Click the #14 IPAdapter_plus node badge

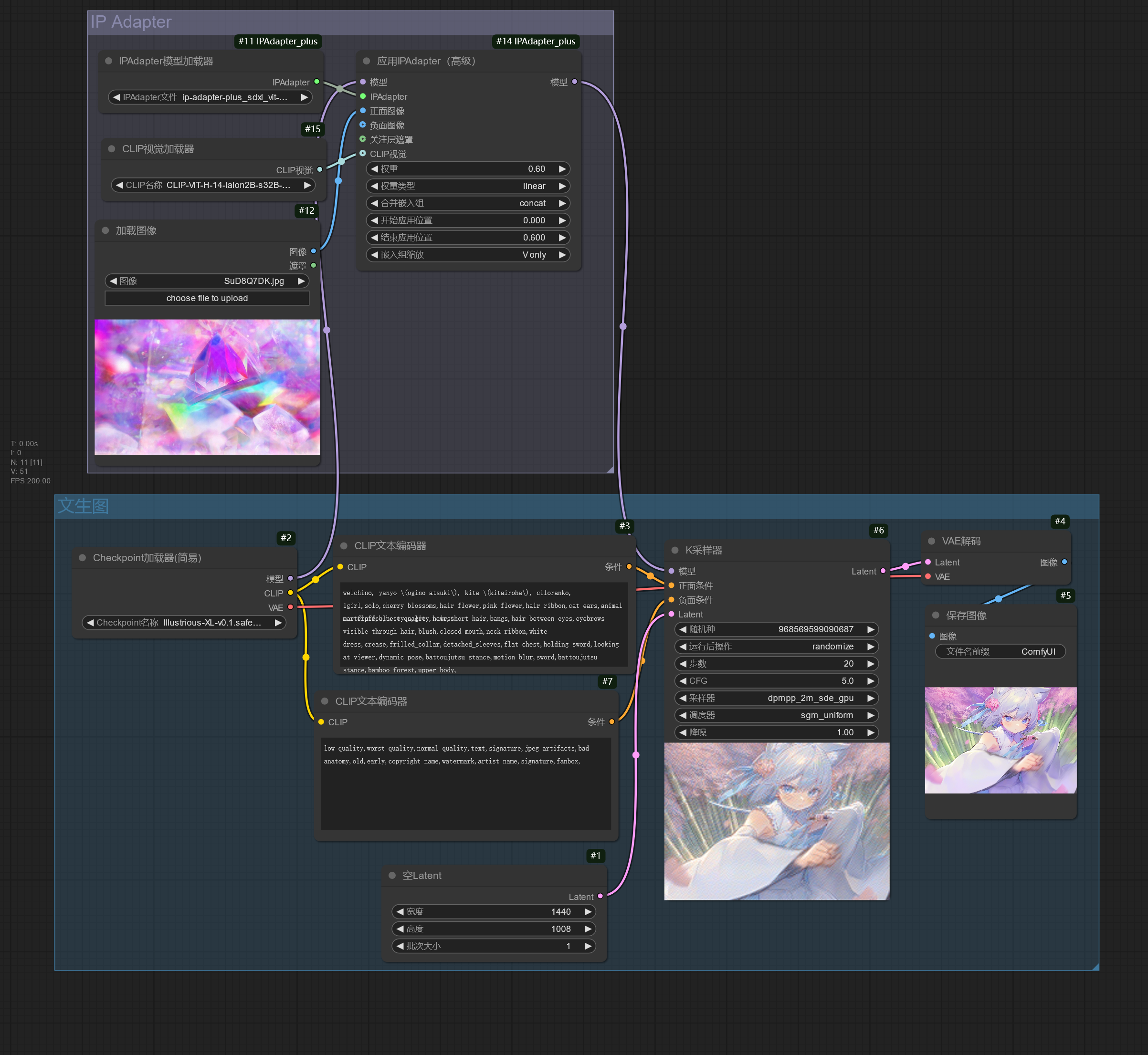535,41
